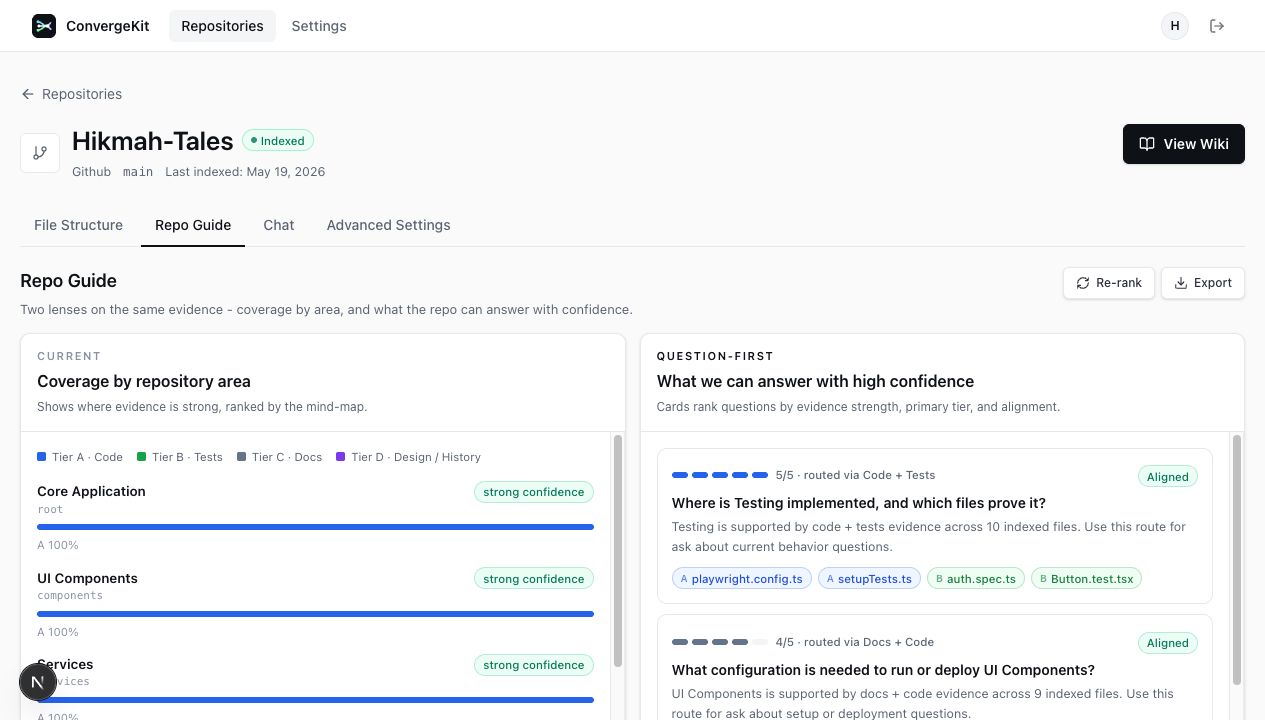
Task: Click the View Wiki button
Action: [x=1184, y=144]
